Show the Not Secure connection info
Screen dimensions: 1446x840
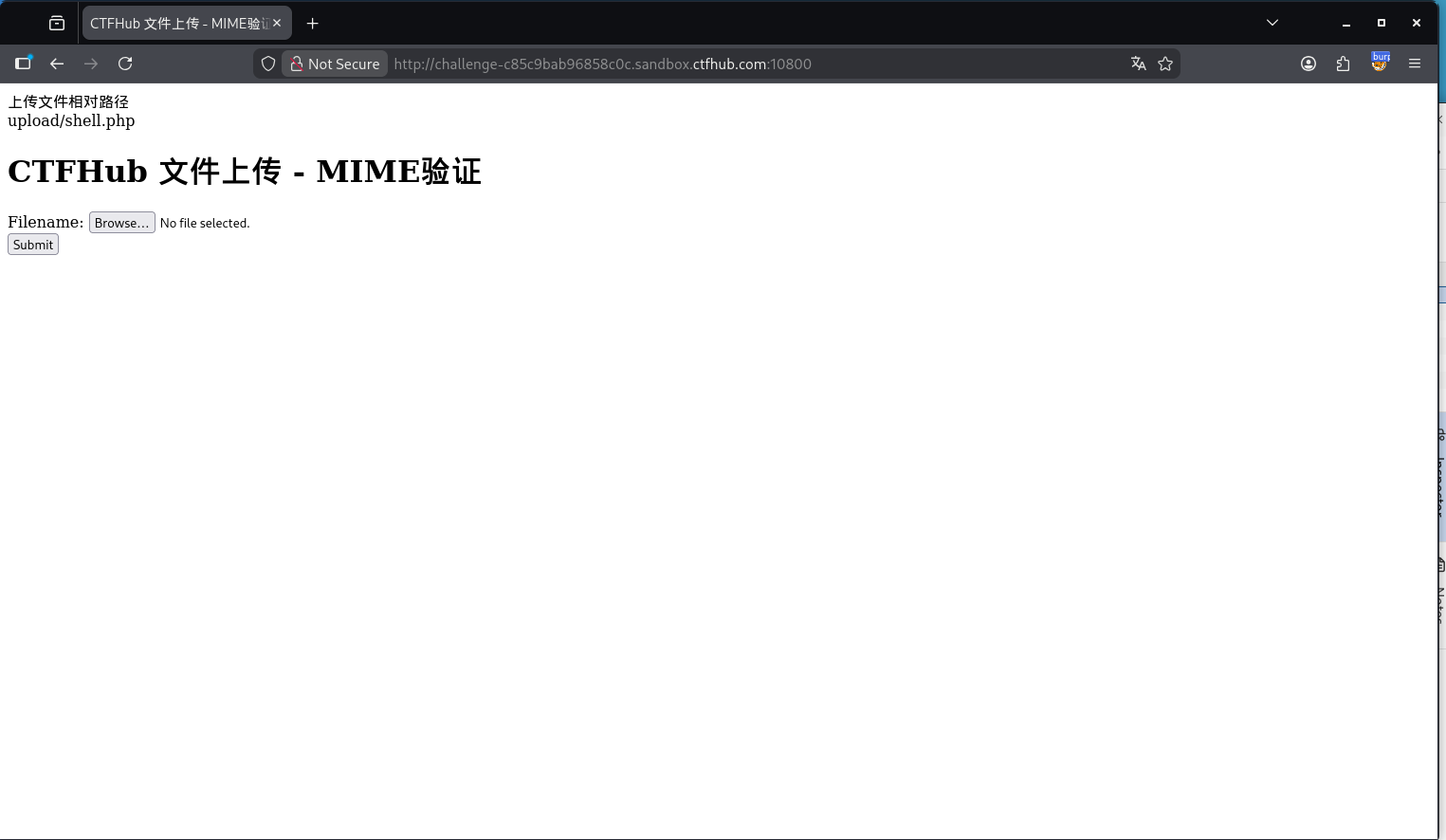pyautogui.click(x=335, y=64)
